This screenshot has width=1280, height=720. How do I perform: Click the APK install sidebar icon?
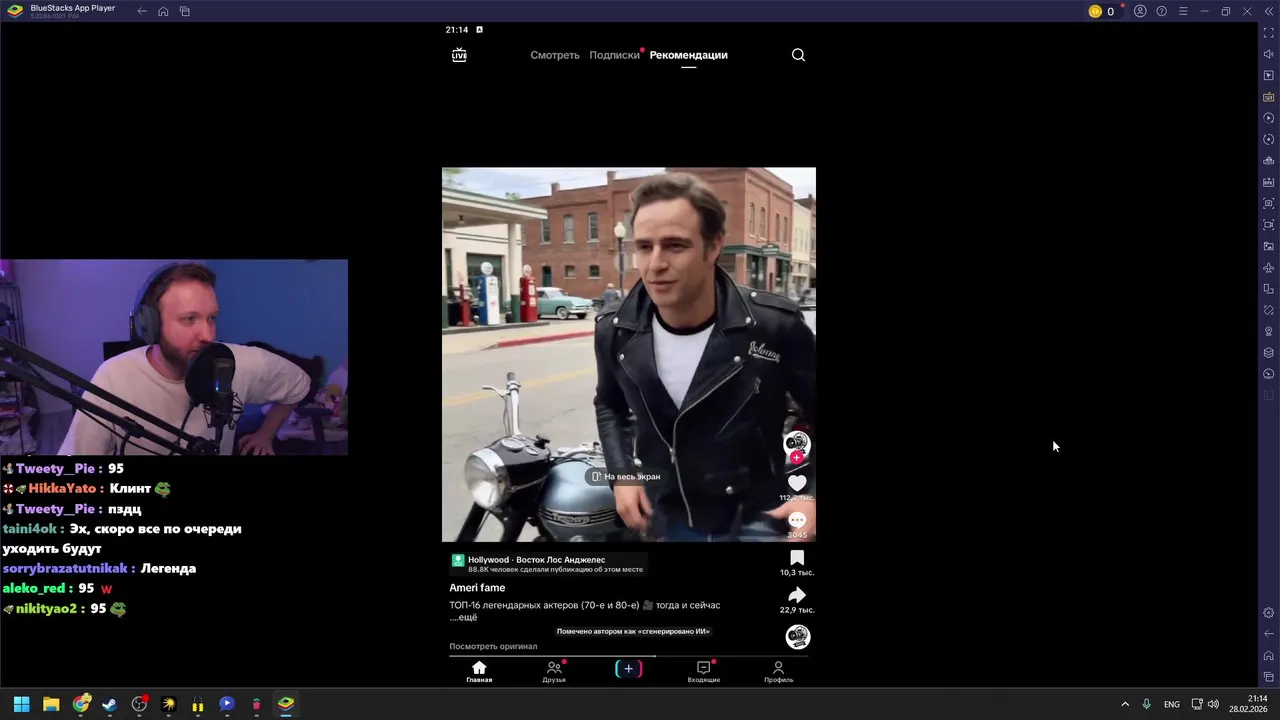pos(1269,182)
